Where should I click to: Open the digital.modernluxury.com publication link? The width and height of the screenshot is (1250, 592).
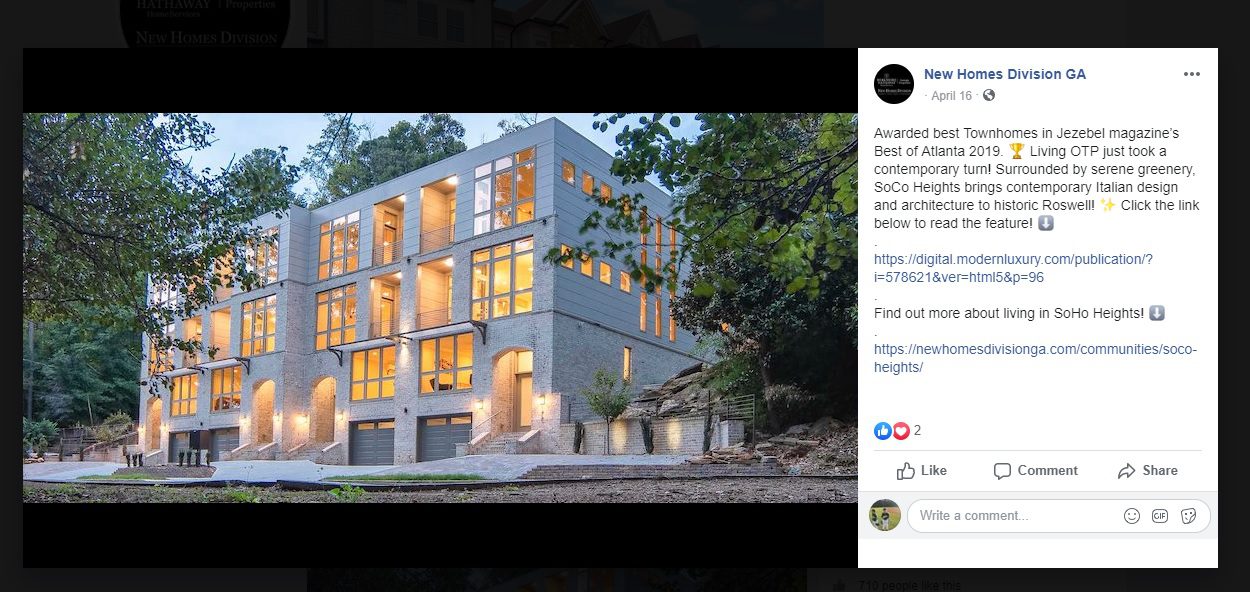tap(1013, 268)
